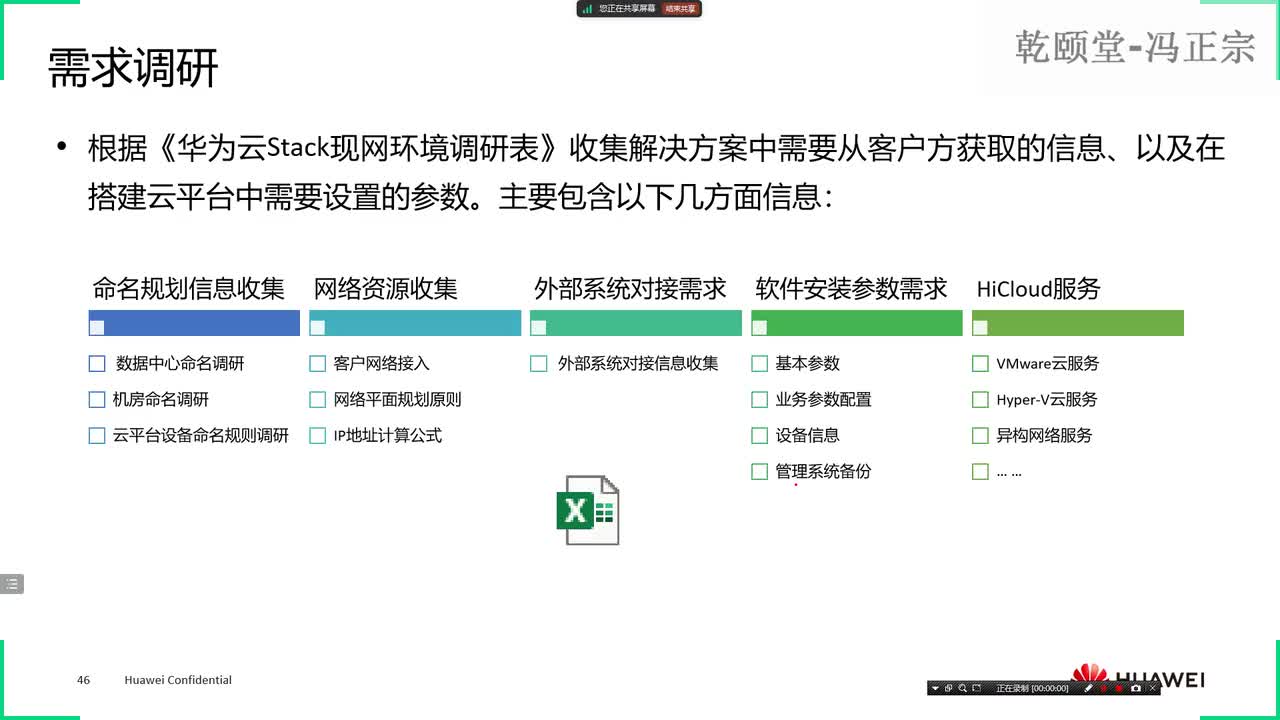Click the Huawei logo in the footer

[1138, 676]
